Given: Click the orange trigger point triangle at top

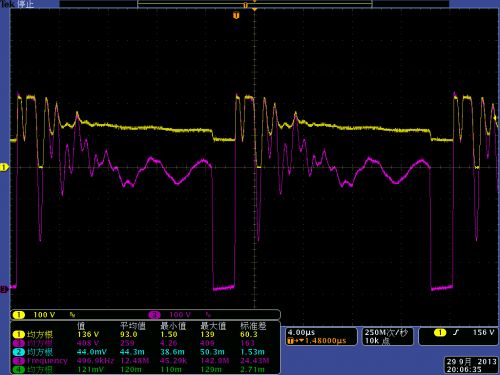Looking at the screenshot, I should point(255,10).
